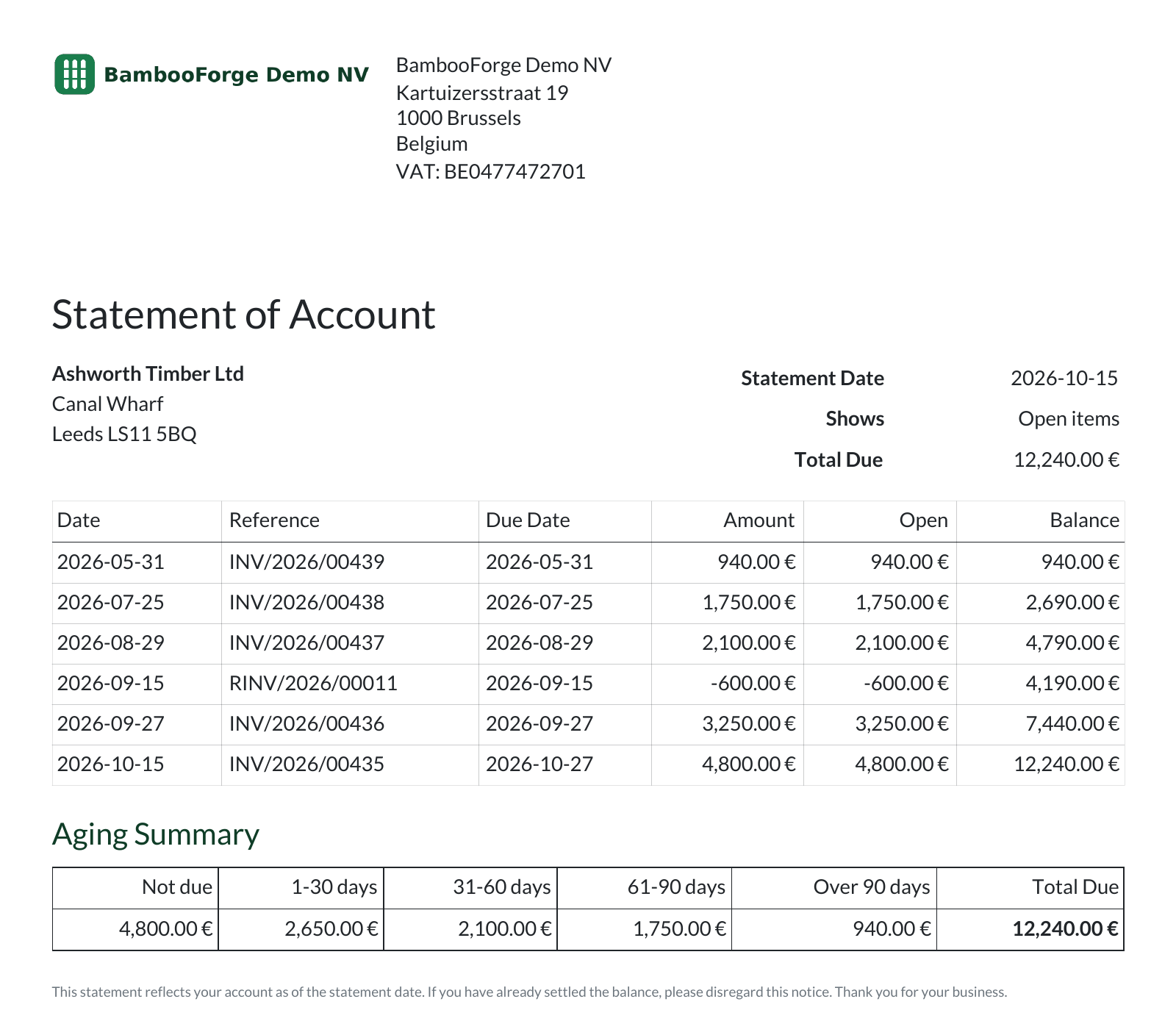Click the Leeds LS11 5BQ line
The width and height of the screenshot is (1176, 1035).
(124, 434)
